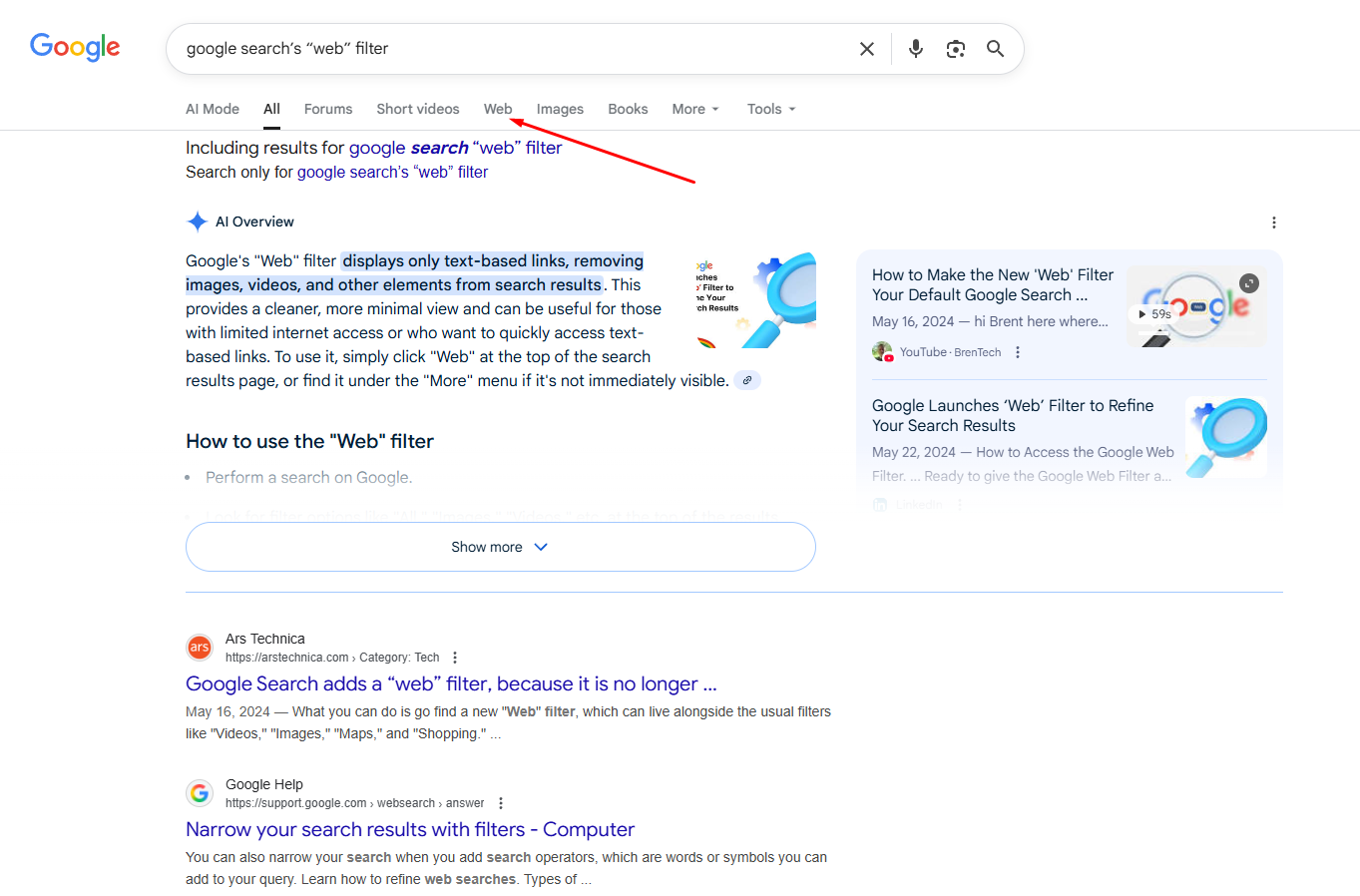Click the magnifying glass search icon
Image resolution: width=1360 pixels, height=896 pixels.
coord(995,48)
